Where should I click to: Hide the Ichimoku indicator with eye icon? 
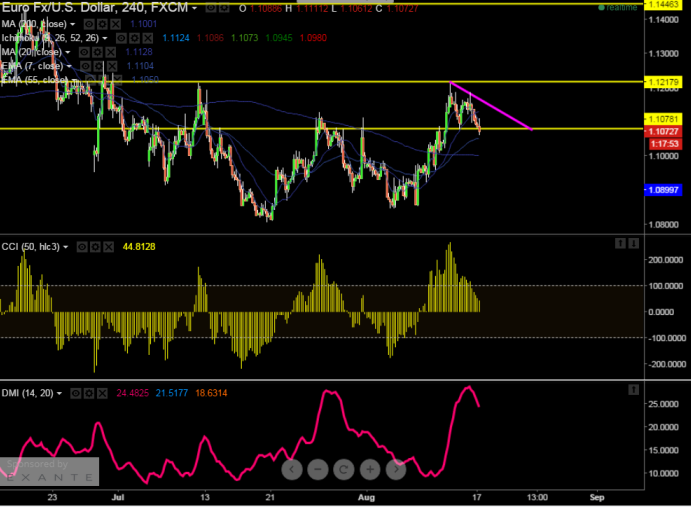coord(122,38)
